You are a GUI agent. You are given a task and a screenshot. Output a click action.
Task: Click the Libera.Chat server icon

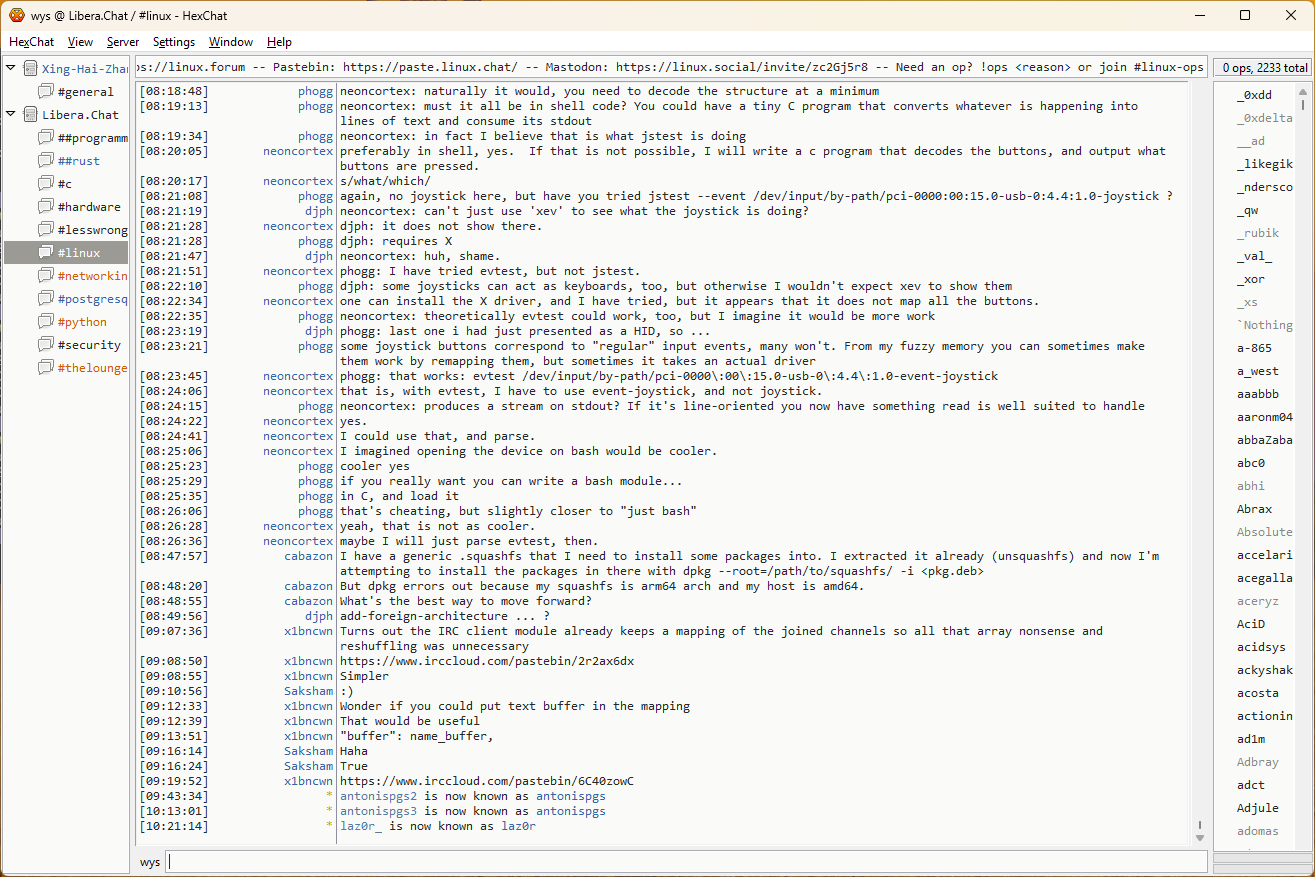30,115
